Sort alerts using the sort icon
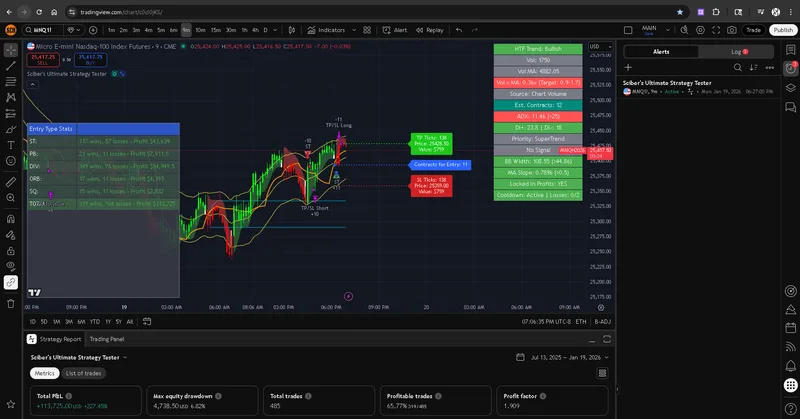This screenshot has width=800, height=419. point(754,67)
